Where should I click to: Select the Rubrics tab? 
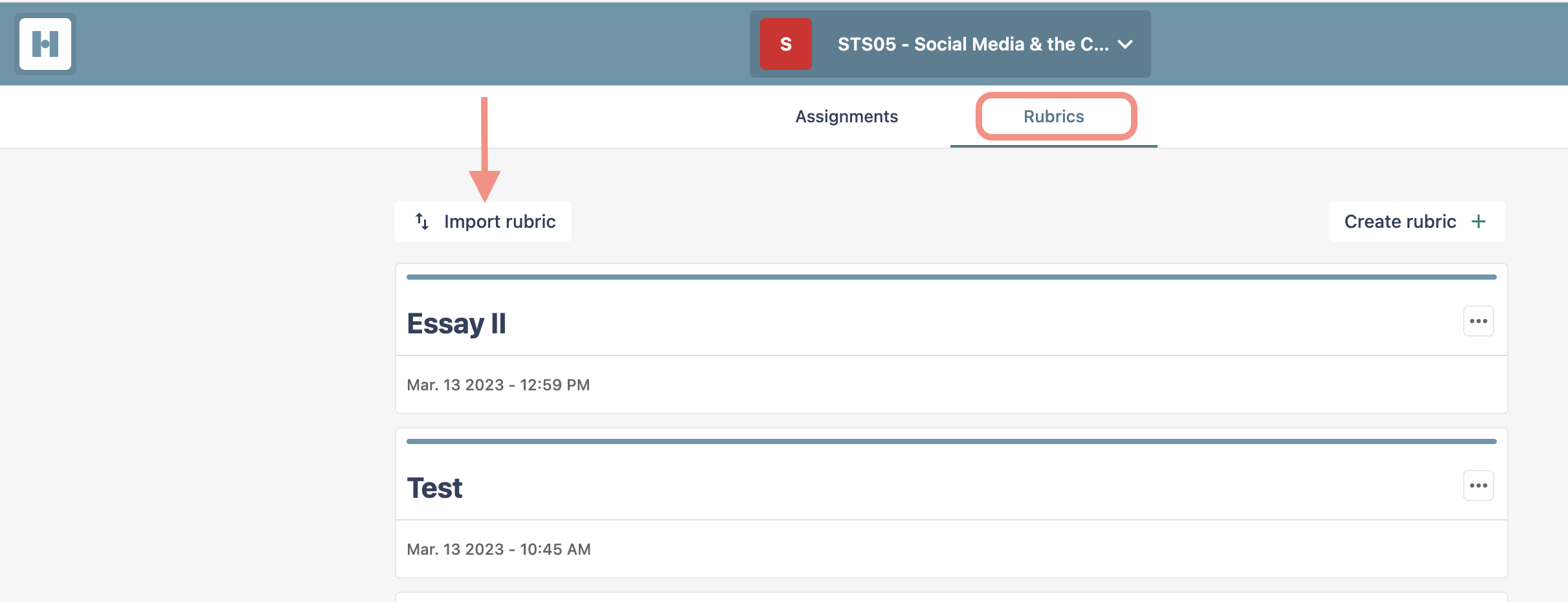pos(1053,117)
